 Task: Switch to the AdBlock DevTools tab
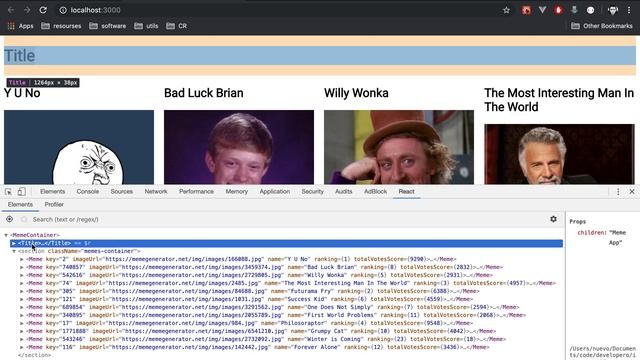point(376,191)
